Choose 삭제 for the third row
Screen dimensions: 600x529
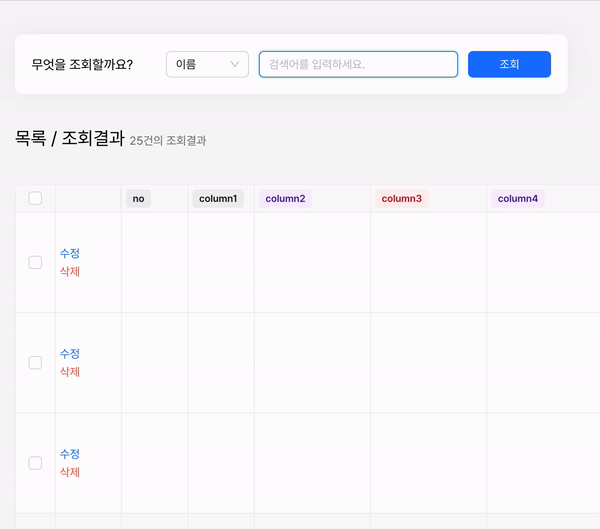70,472
